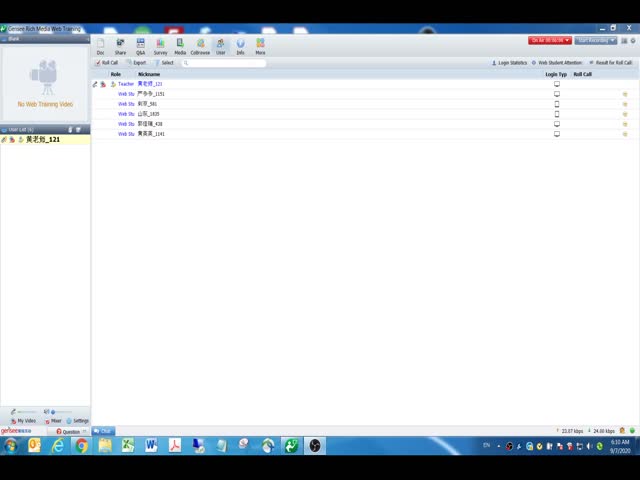
Task: Launch the Cobrowse tool
Action: point(200,46)
